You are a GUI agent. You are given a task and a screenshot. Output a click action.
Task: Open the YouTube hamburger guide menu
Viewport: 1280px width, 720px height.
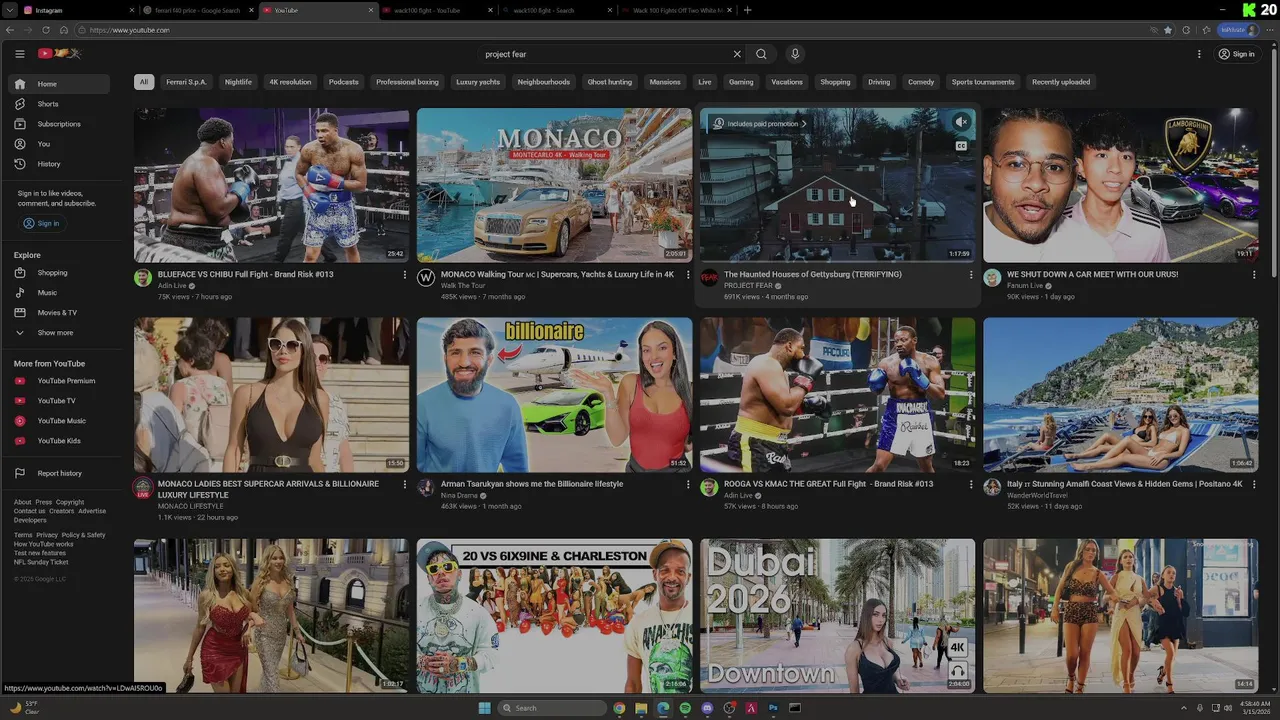(19, 54)
